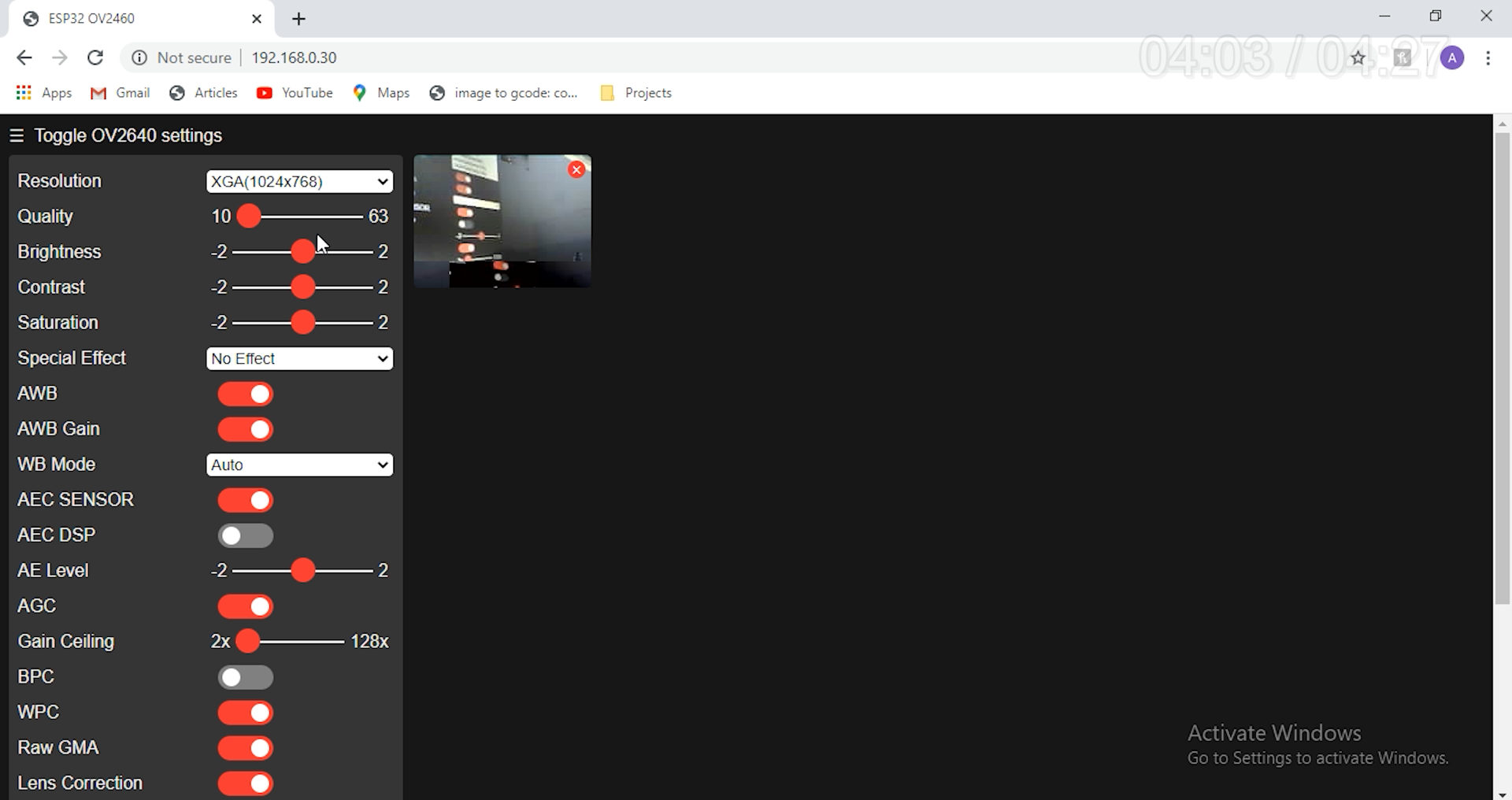Image resolution: width=1512 pixels, height=800 pixels.
Task: Enable the AEC DSP toggle
Action: coord(245,535)
